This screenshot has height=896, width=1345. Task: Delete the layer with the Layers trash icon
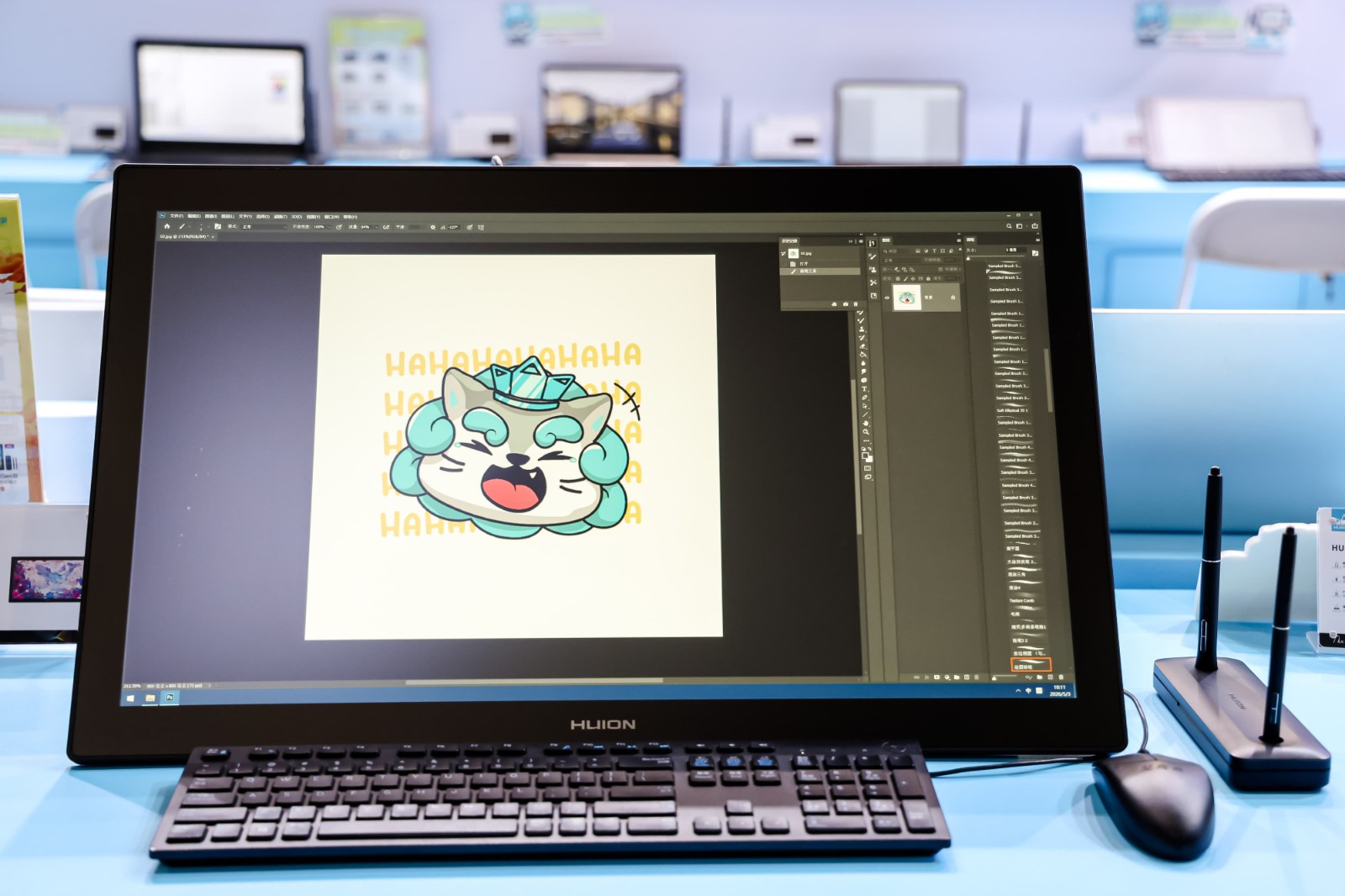coord(977,677)
